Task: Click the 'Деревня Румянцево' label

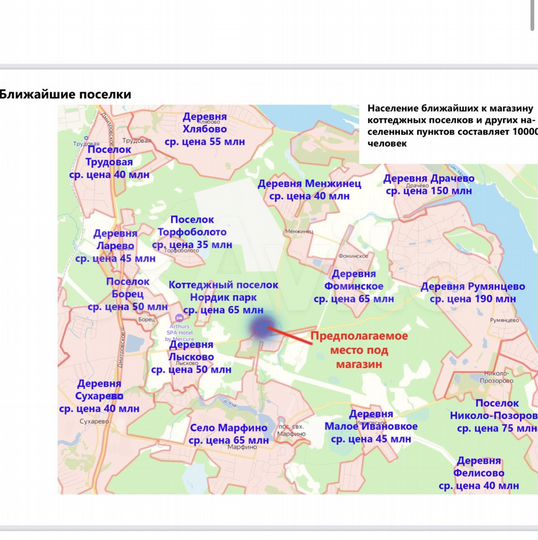Action: (473, 287)
